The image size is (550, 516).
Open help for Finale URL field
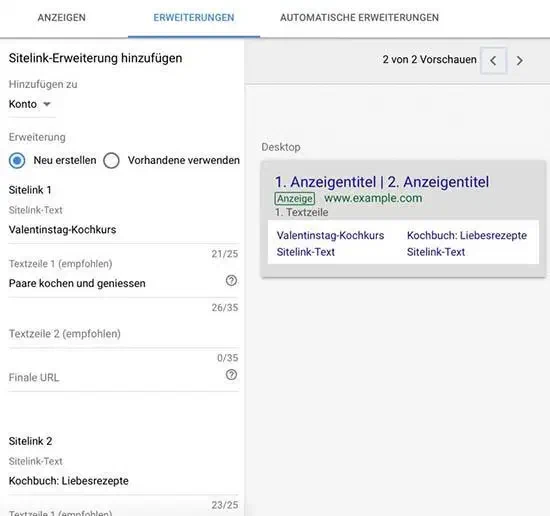[x=231, y=375]
